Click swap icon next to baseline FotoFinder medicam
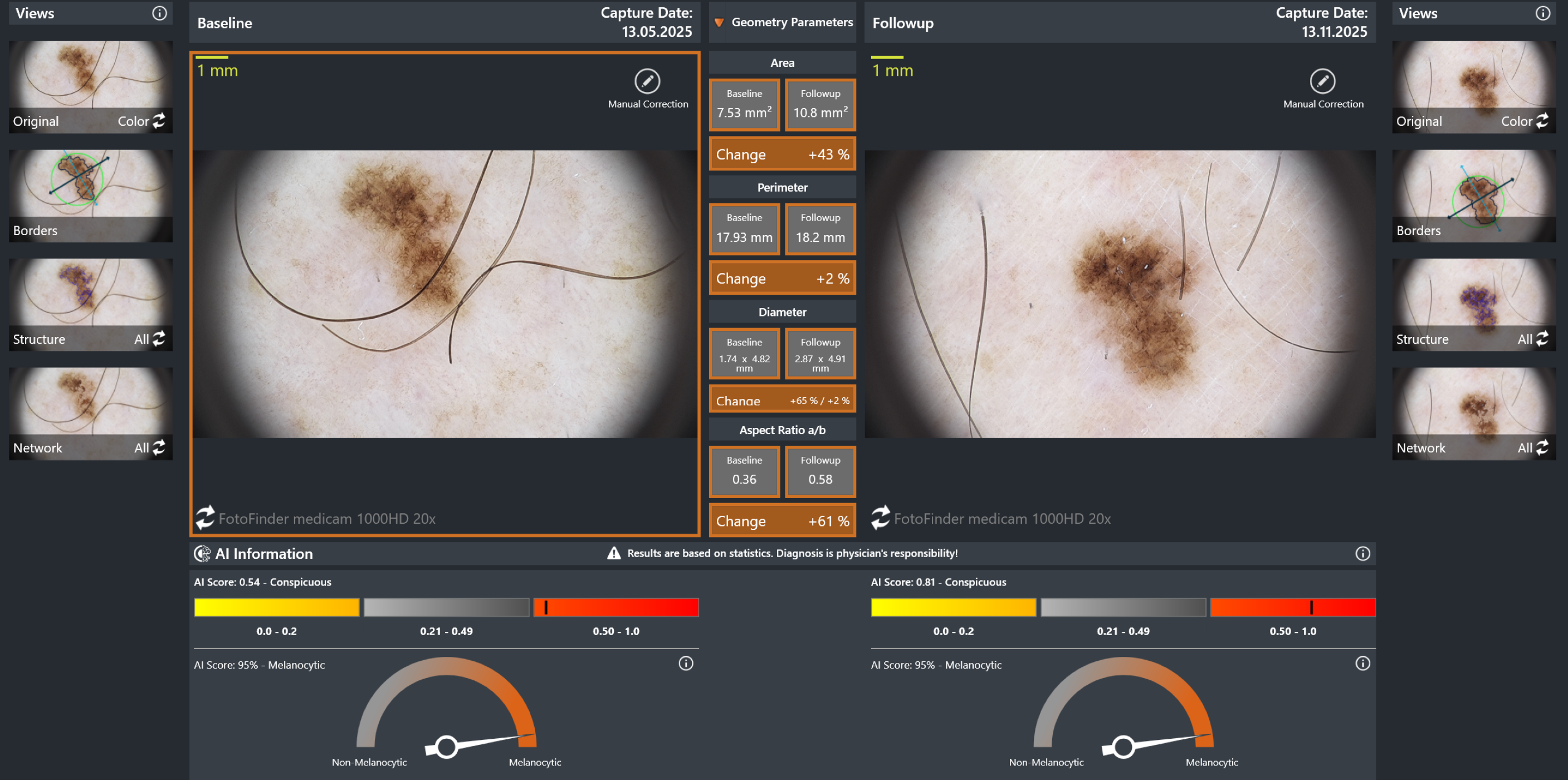Image resolution: width=1568 pixels, height=780 pixels. (x=205, y=518)
